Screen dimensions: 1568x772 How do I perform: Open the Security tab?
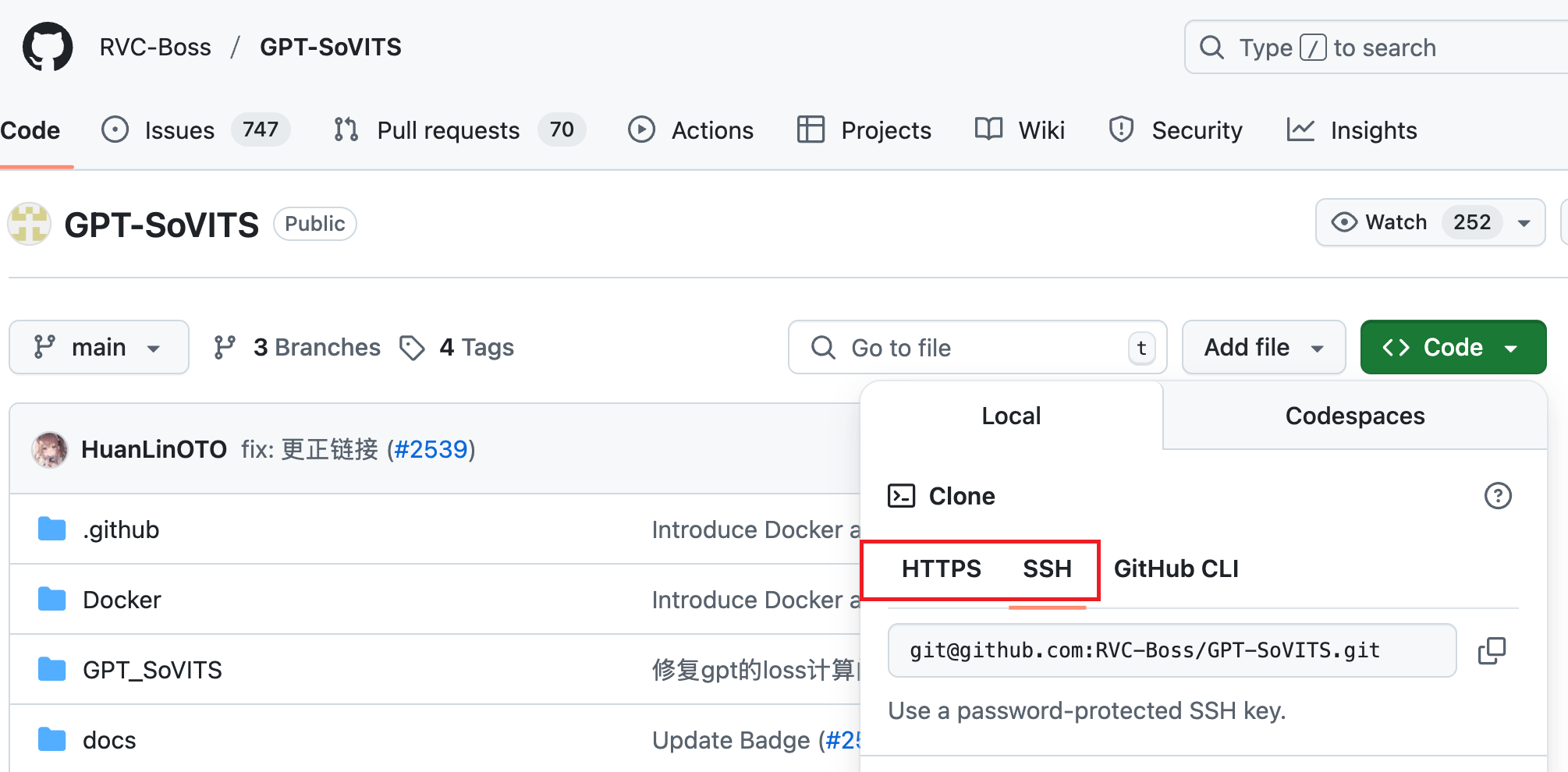pos(1176,129)
